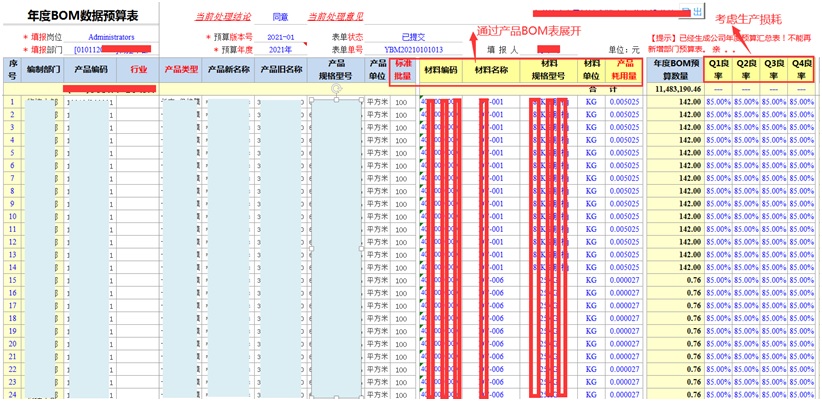Click the 序号 column header

click(13, 69)
